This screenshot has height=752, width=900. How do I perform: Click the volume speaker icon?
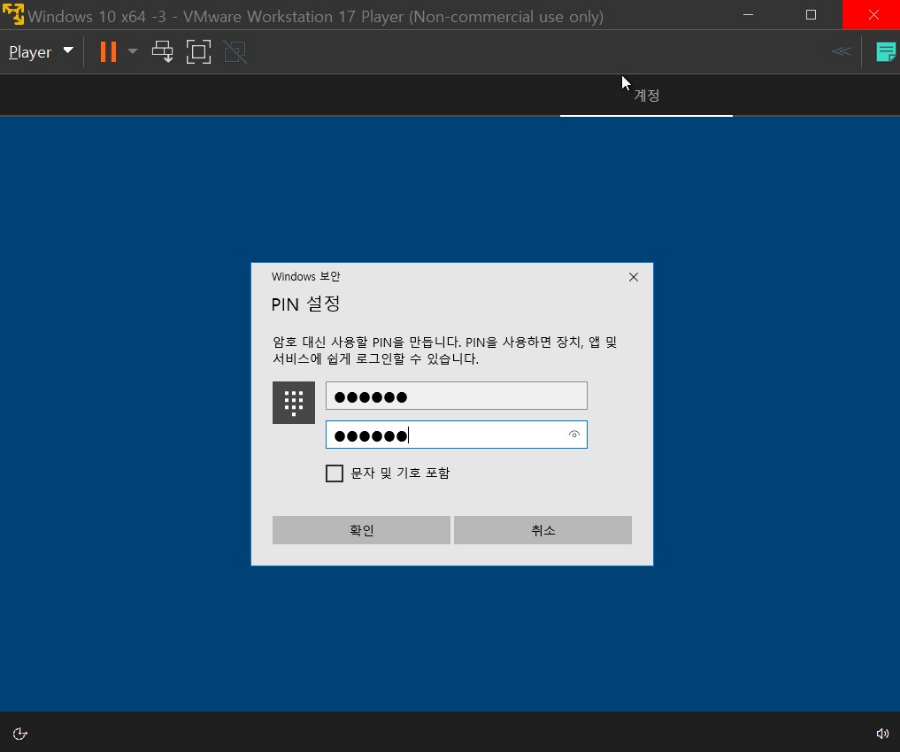pos(882,734)
